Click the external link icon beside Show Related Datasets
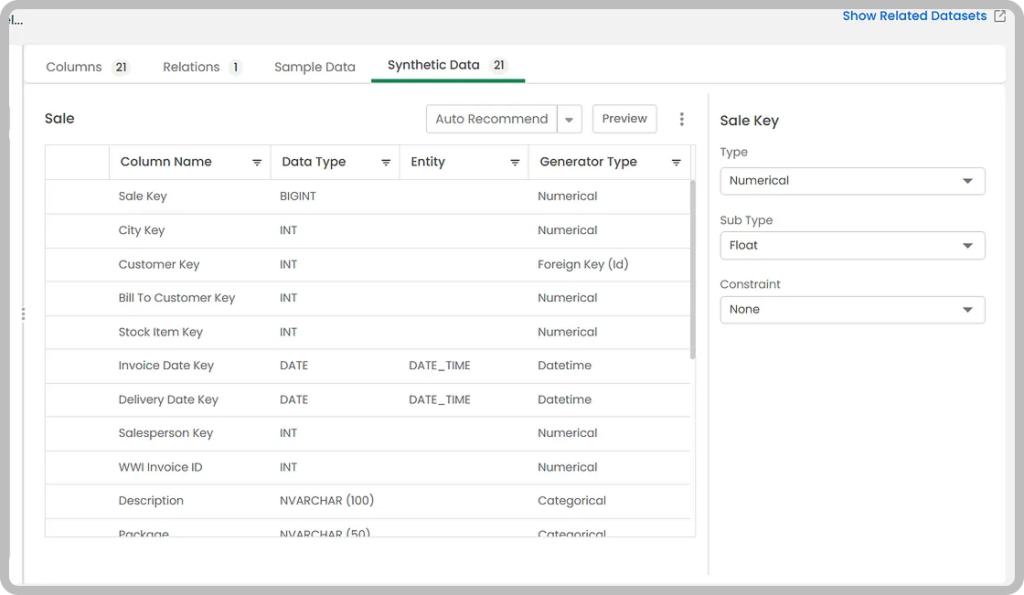1024x595 pixels. coord(1000,16)
